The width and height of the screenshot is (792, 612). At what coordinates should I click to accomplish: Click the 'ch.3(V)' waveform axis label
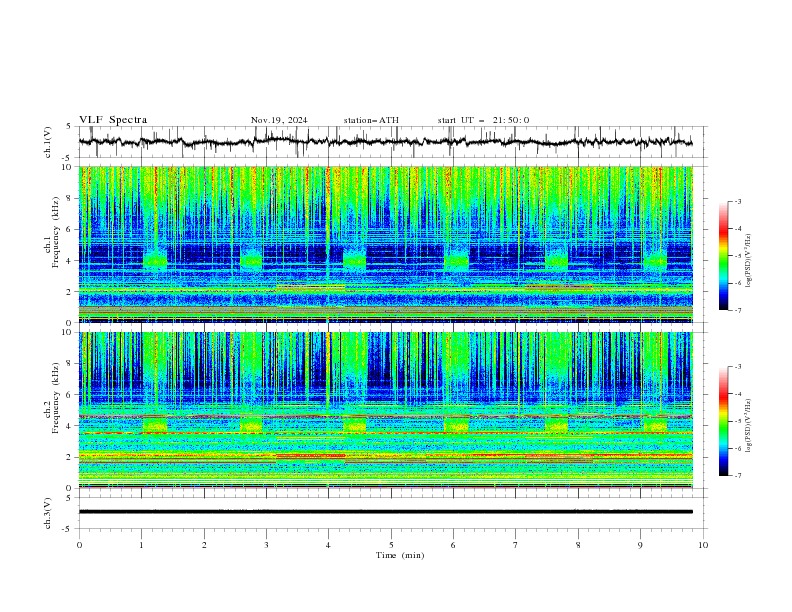point(48,513)
